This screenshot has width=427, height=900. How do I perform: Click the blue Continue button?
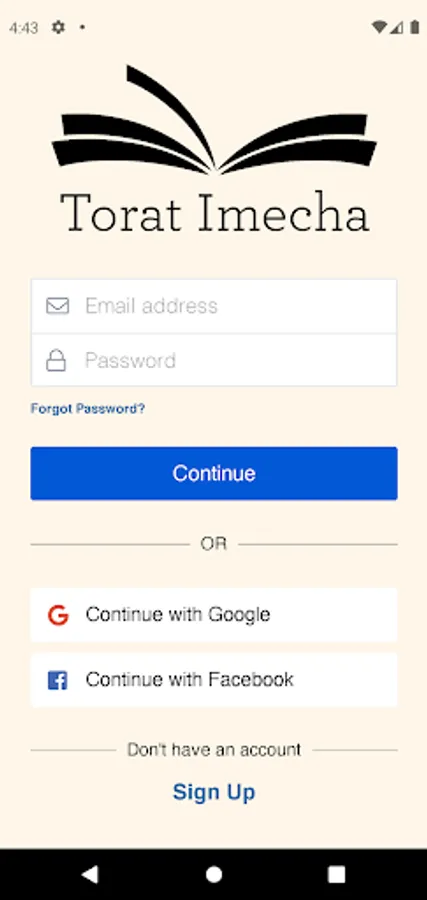[x=214, y=474]
